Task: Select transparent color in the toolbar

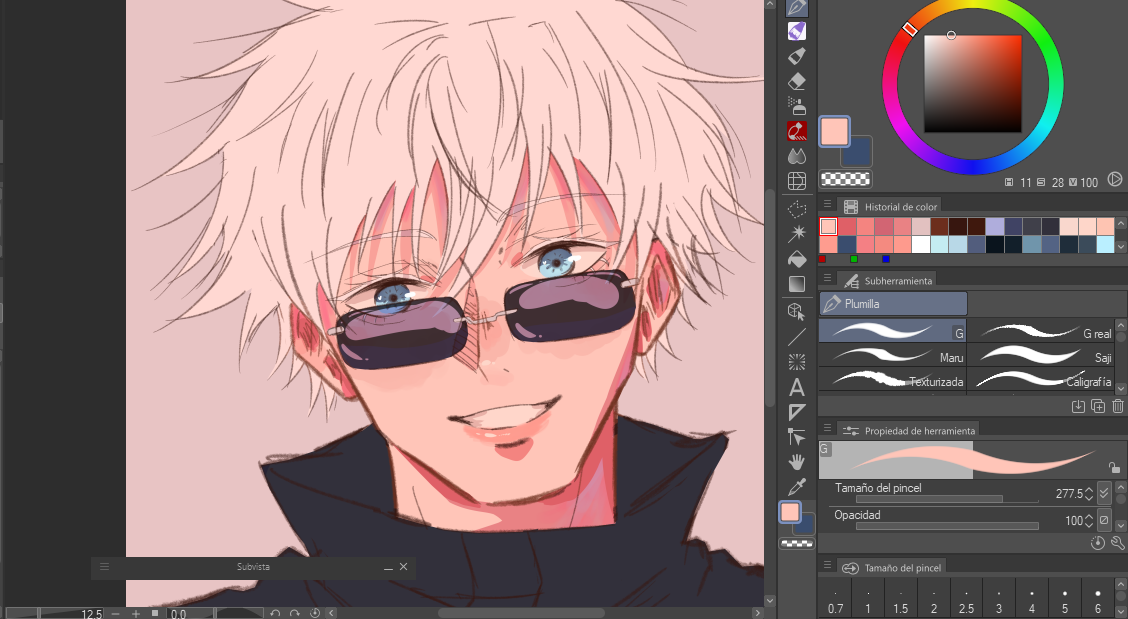Action: click(x=797, y=543)
